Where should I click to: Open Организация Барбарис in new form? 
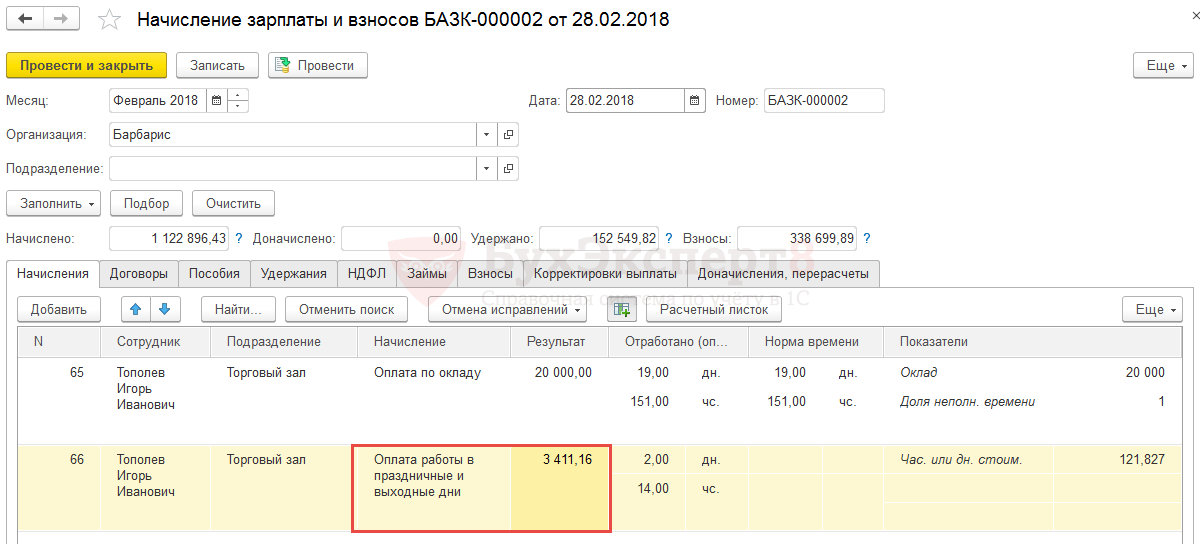(x=508, y=134)
